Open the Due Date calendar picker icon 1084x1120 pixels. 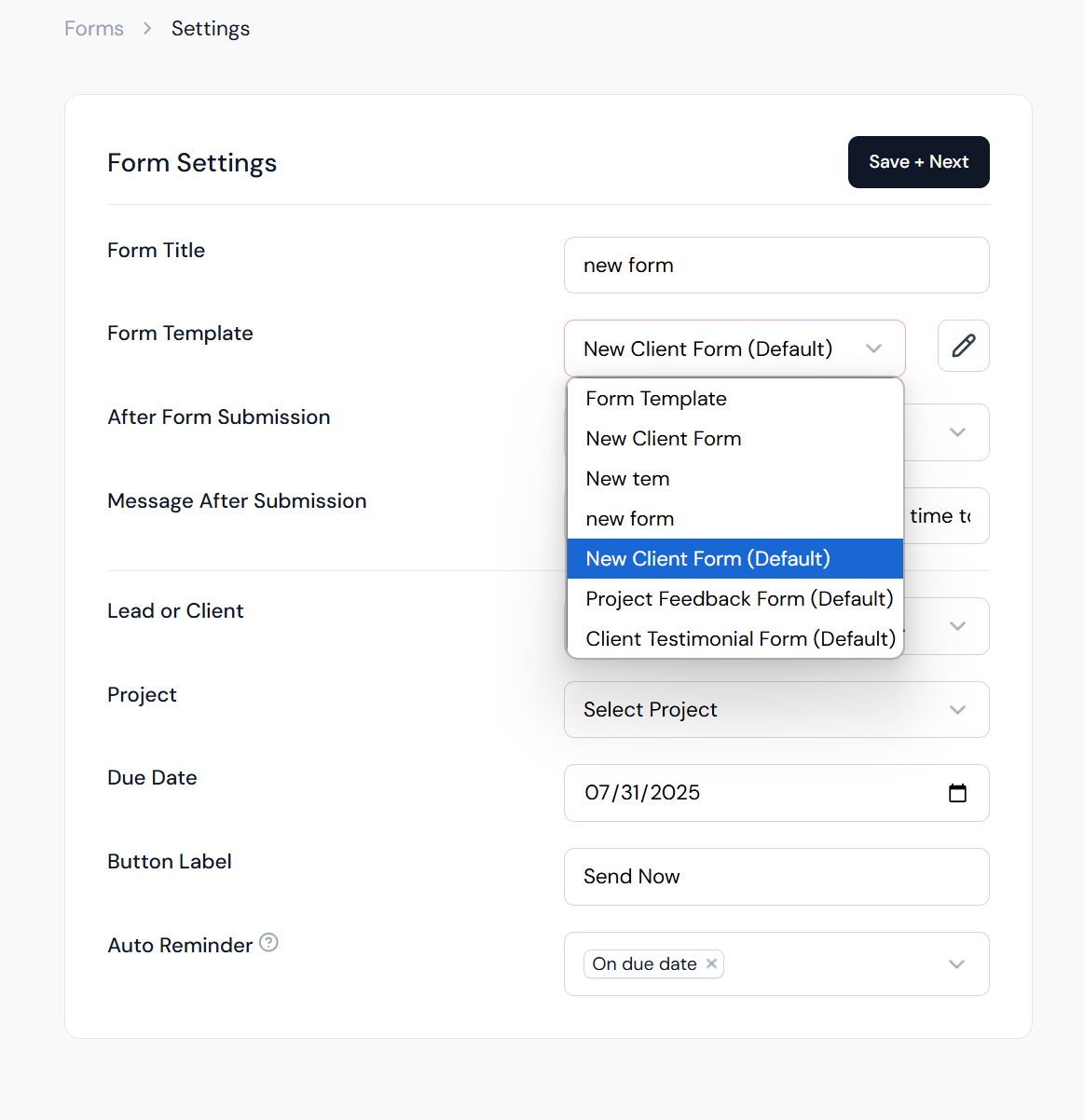pos(957,793)
